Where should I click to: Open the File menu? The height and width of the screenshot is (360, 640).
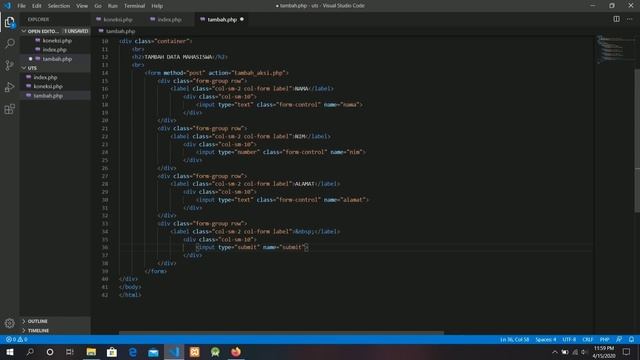click(22, 6)
